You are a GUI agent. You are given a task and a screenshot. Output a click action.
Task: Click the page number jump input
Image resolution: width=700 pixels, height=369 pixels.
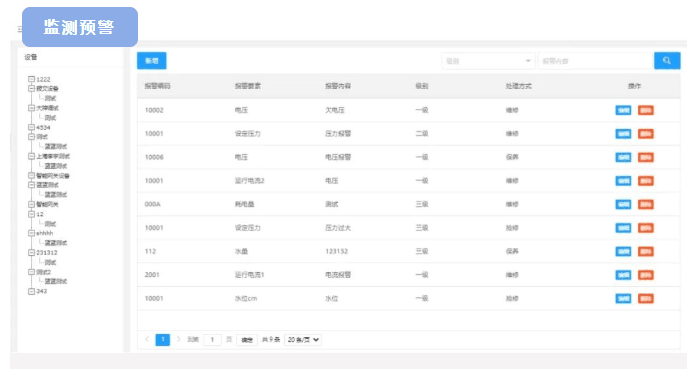pyautogui.click(x=212, y=340)
